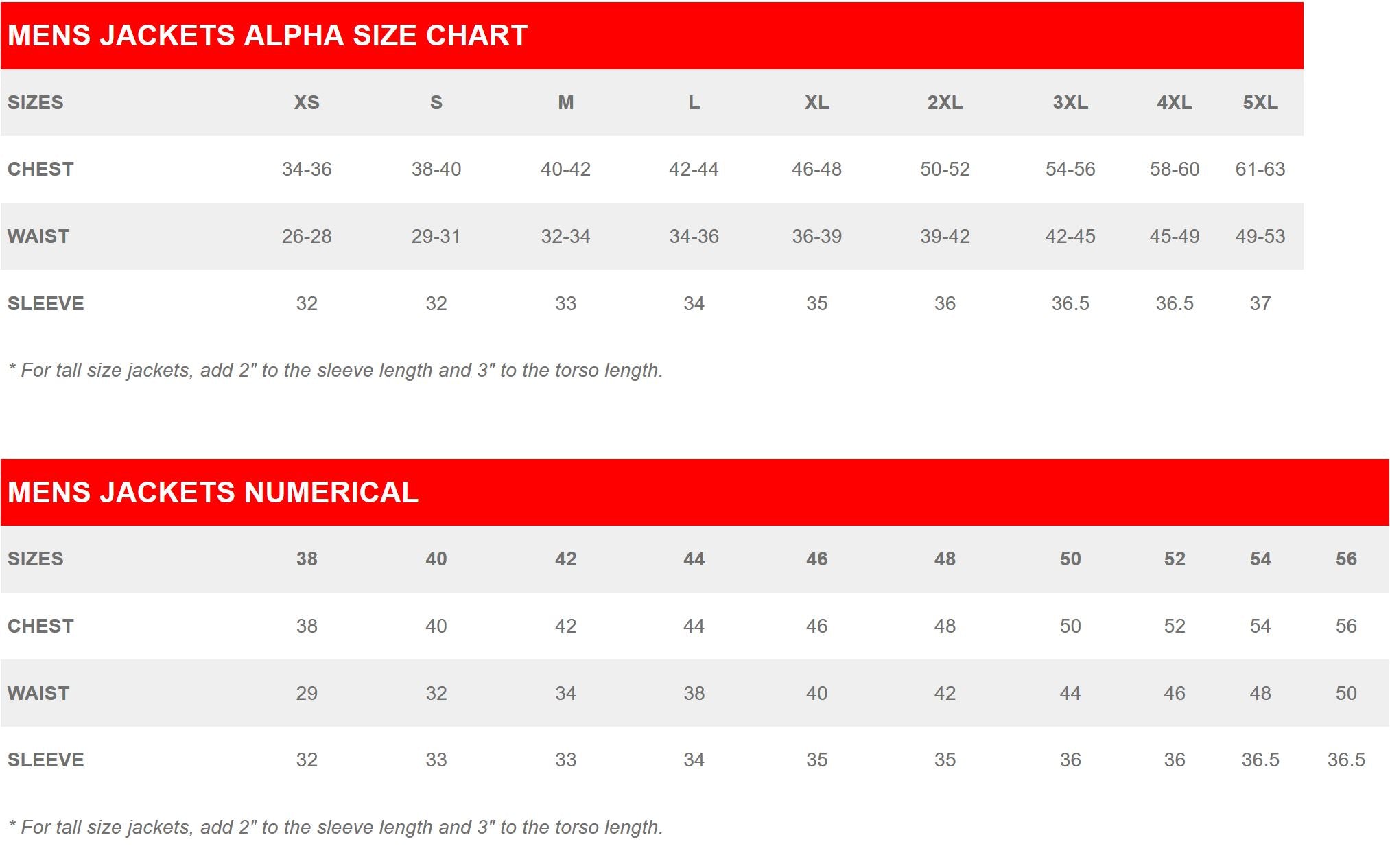The image size is (1390, 868).
Task: Click the 2XL size column header
Action: coord(945,103)
